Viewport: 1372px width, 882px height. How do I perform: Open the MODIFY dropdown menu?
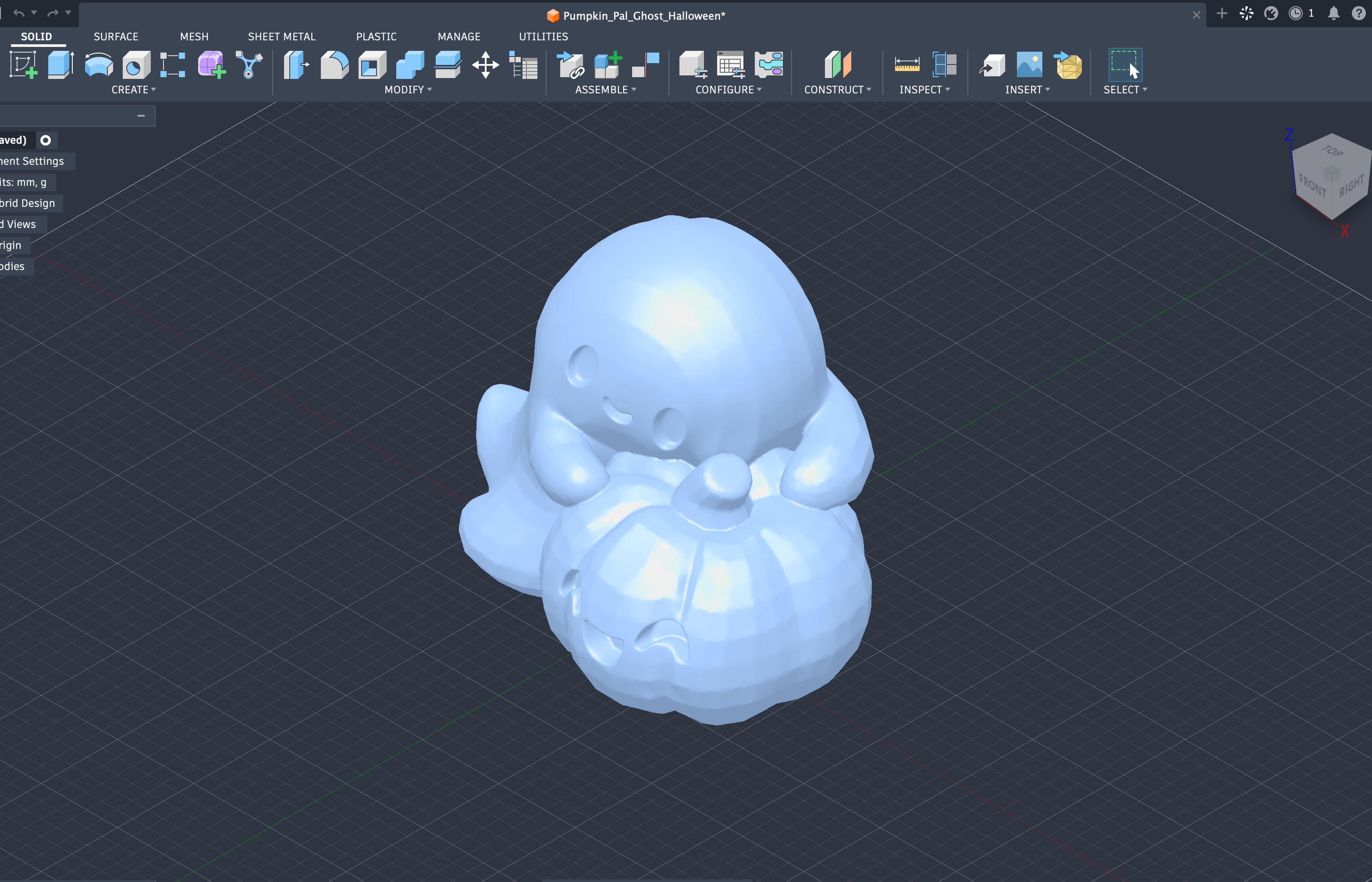pyautogui.click(x=408, y=90)
